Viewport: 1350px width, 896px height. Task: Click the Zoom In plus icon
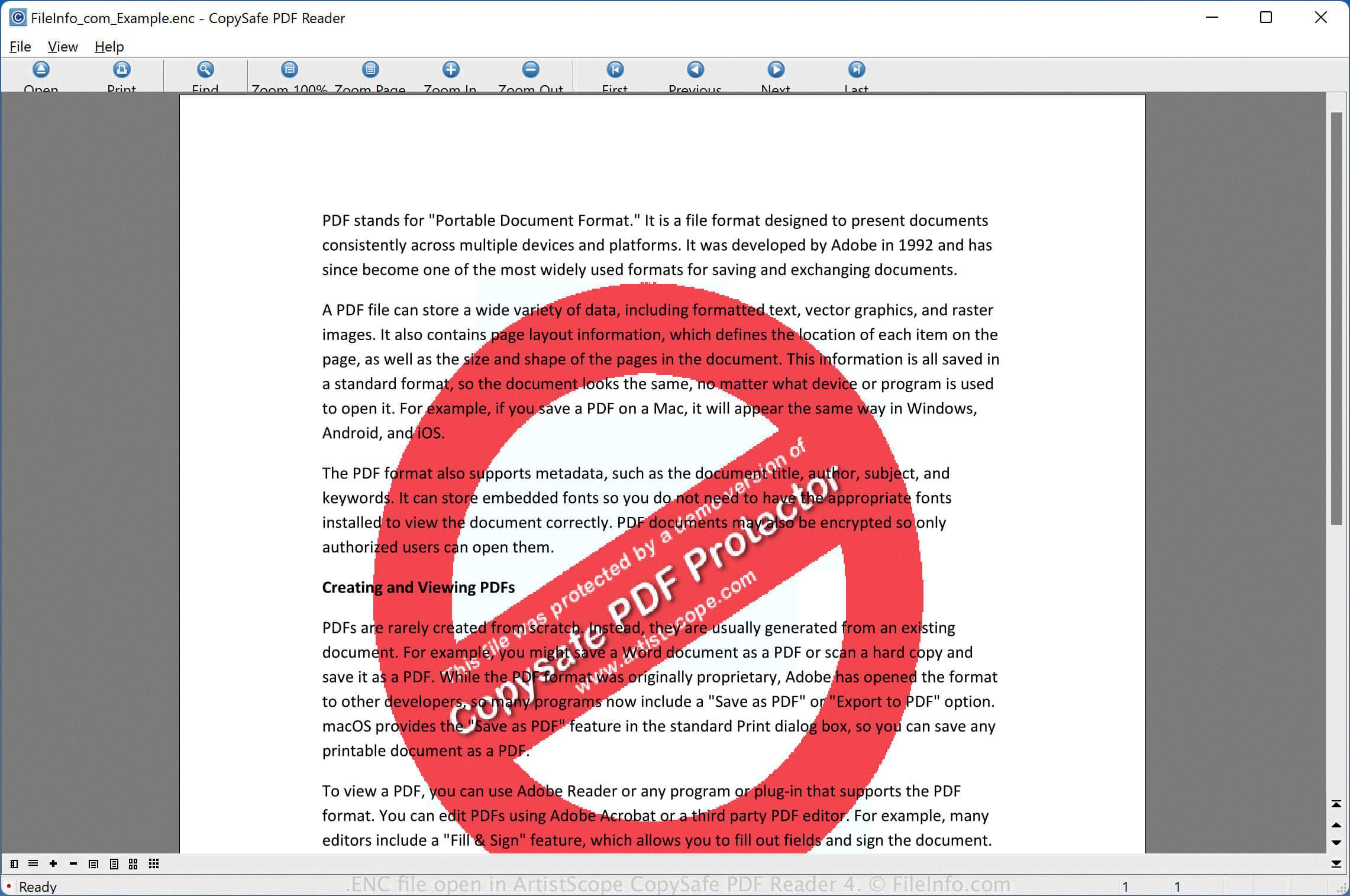click(451, 70)
